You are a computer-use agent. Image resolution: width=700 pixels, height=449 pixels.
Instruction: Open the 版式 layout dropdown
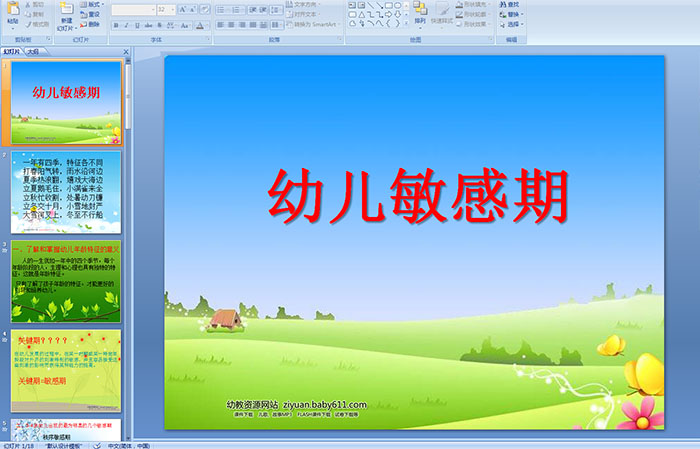click(92, 4)
